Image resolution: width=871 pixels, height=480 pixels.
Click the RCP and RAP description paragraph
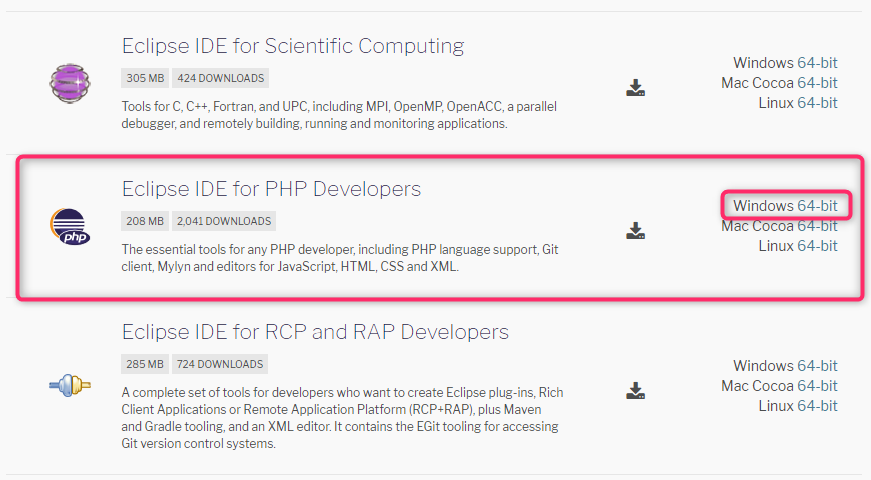(342, 418)
